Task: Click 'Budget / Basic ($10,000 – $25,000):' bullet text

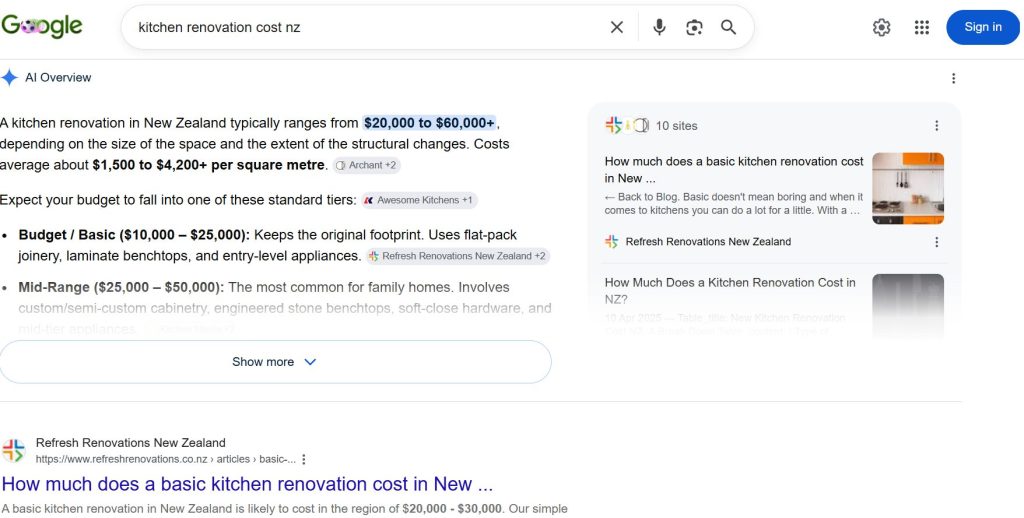Action: (134, 235)
